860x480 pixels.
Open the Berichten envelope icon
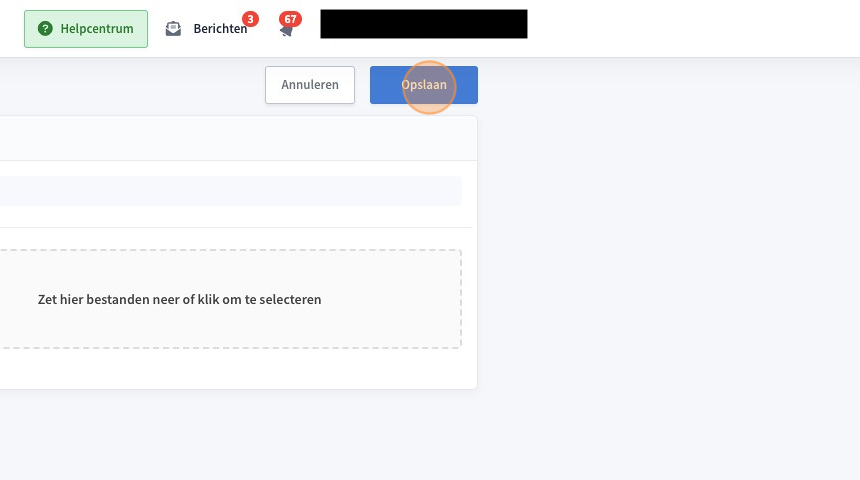coord(173,29)
